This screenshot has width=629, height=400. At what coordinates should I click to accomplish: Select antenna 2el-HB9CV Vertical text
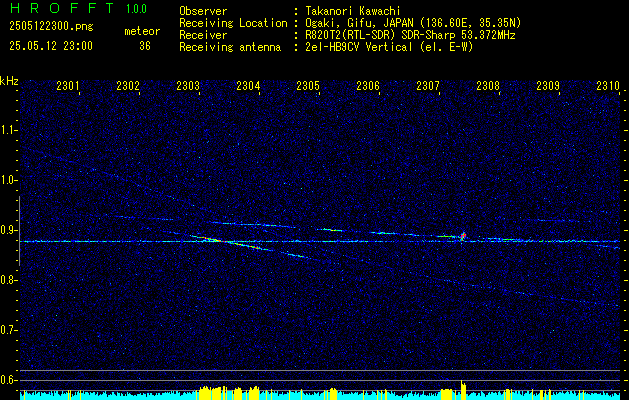[x=389, y=47]
